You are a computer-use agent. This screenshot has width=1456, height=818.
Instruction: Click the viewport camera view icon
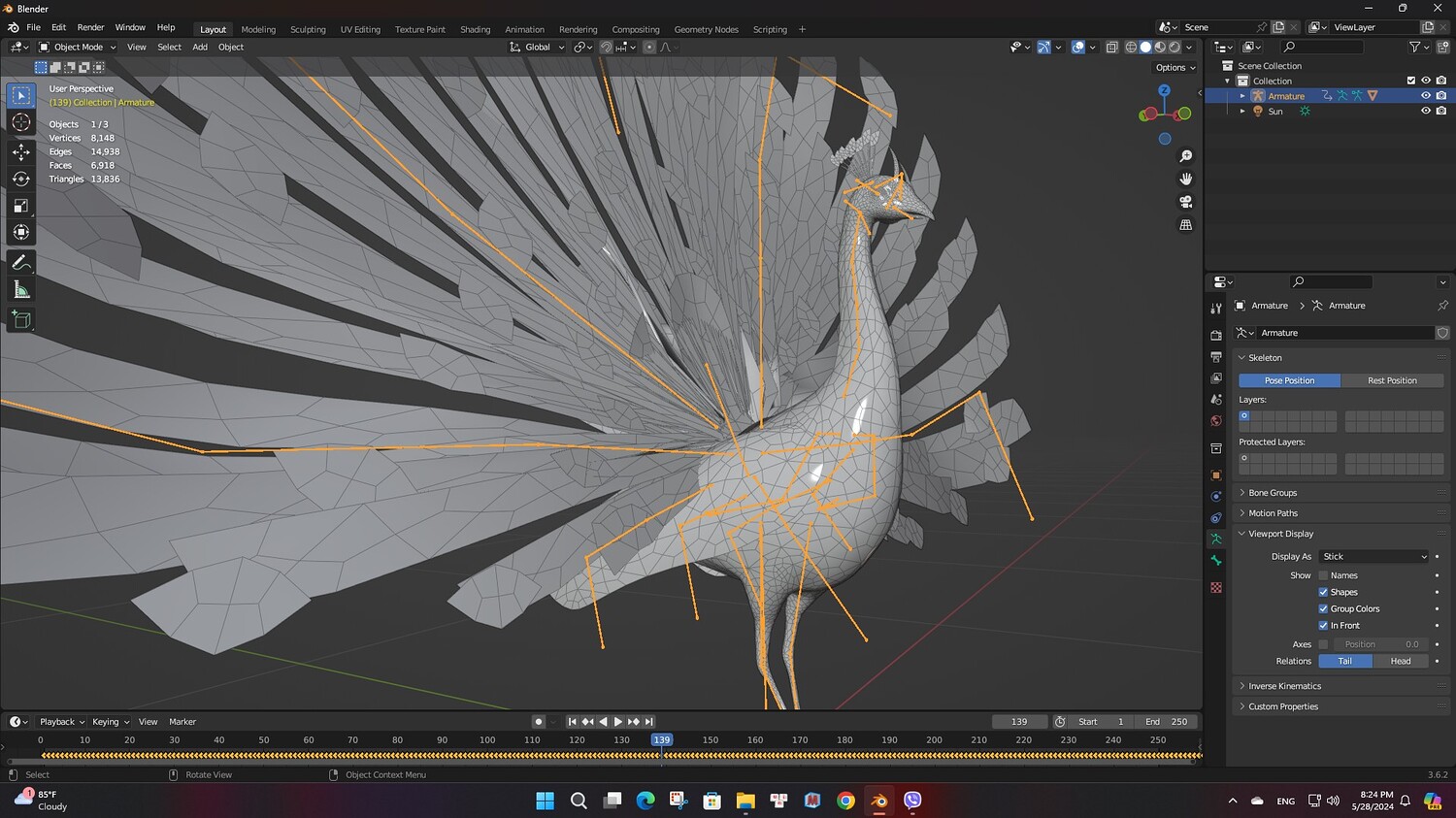coord(1185,202)
